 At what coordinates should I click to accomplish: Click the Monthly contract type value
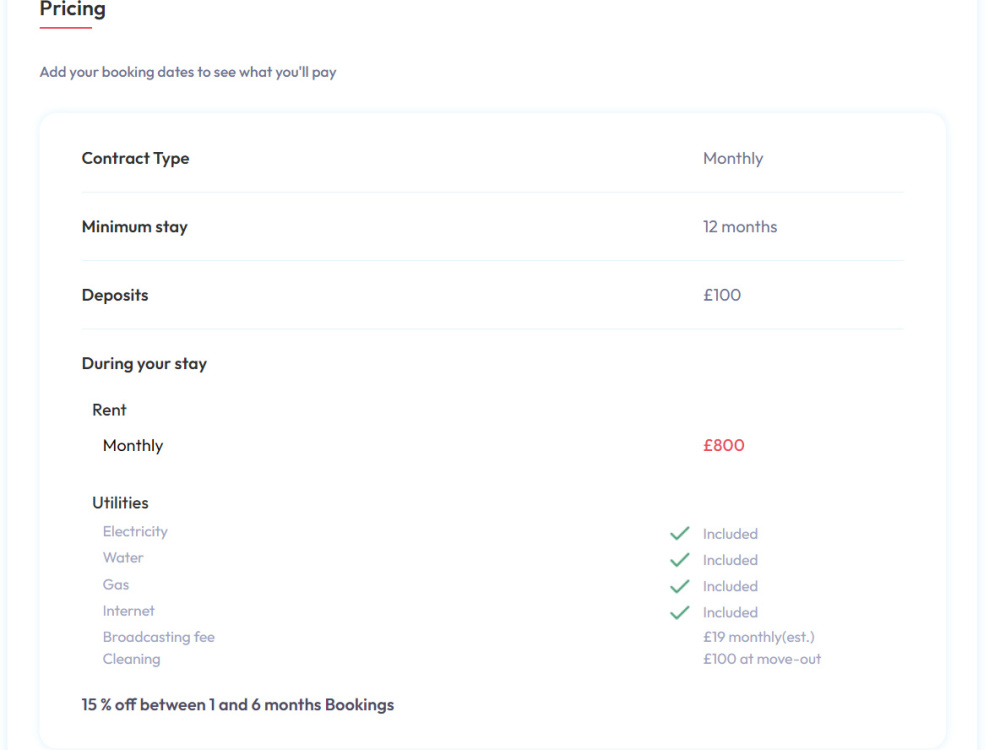[733, 158]
